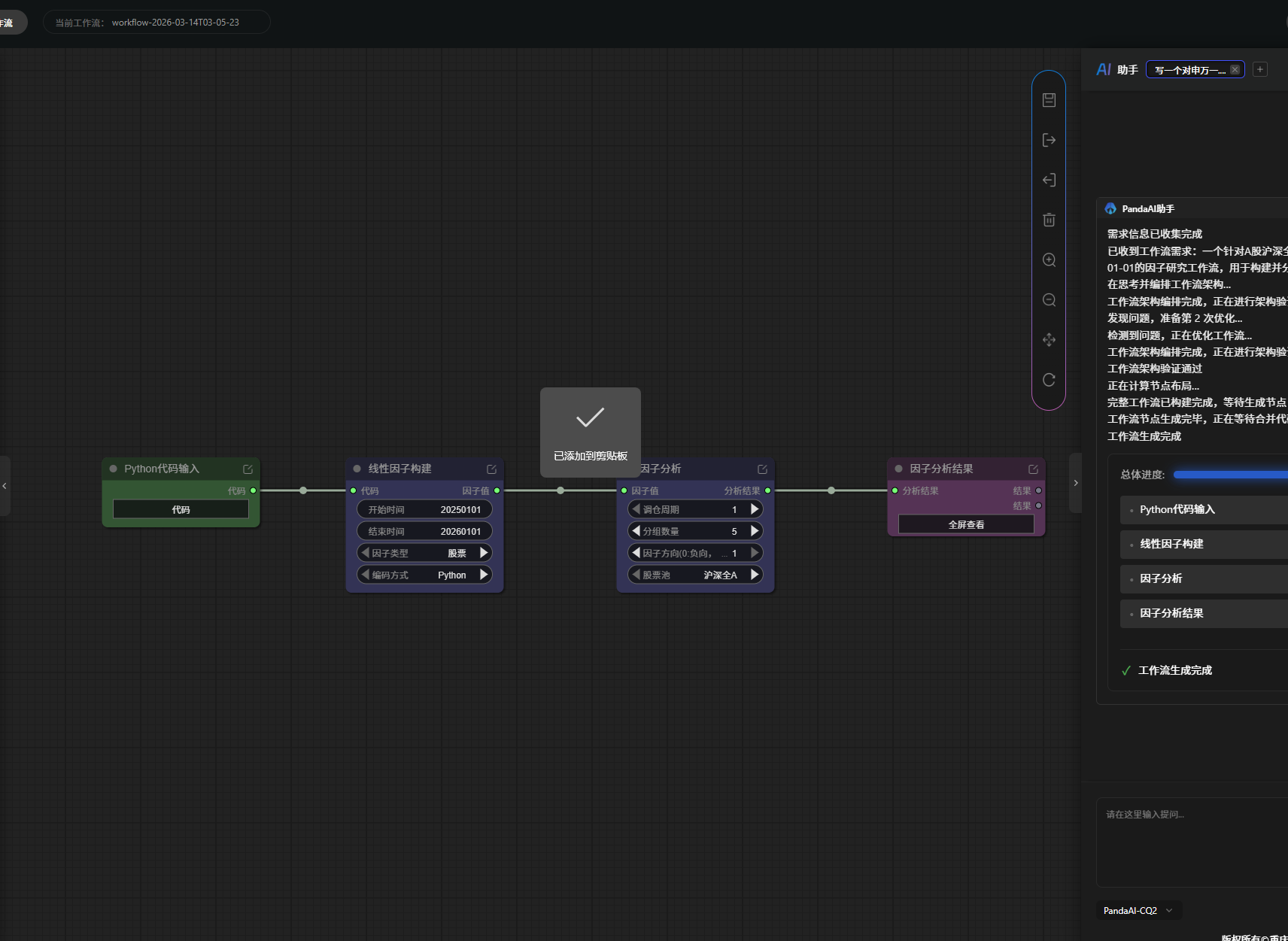This screenshot has width=1288, height=941.
Task: Collapse the right AI panel arrow
Action: pos(1076,483)
